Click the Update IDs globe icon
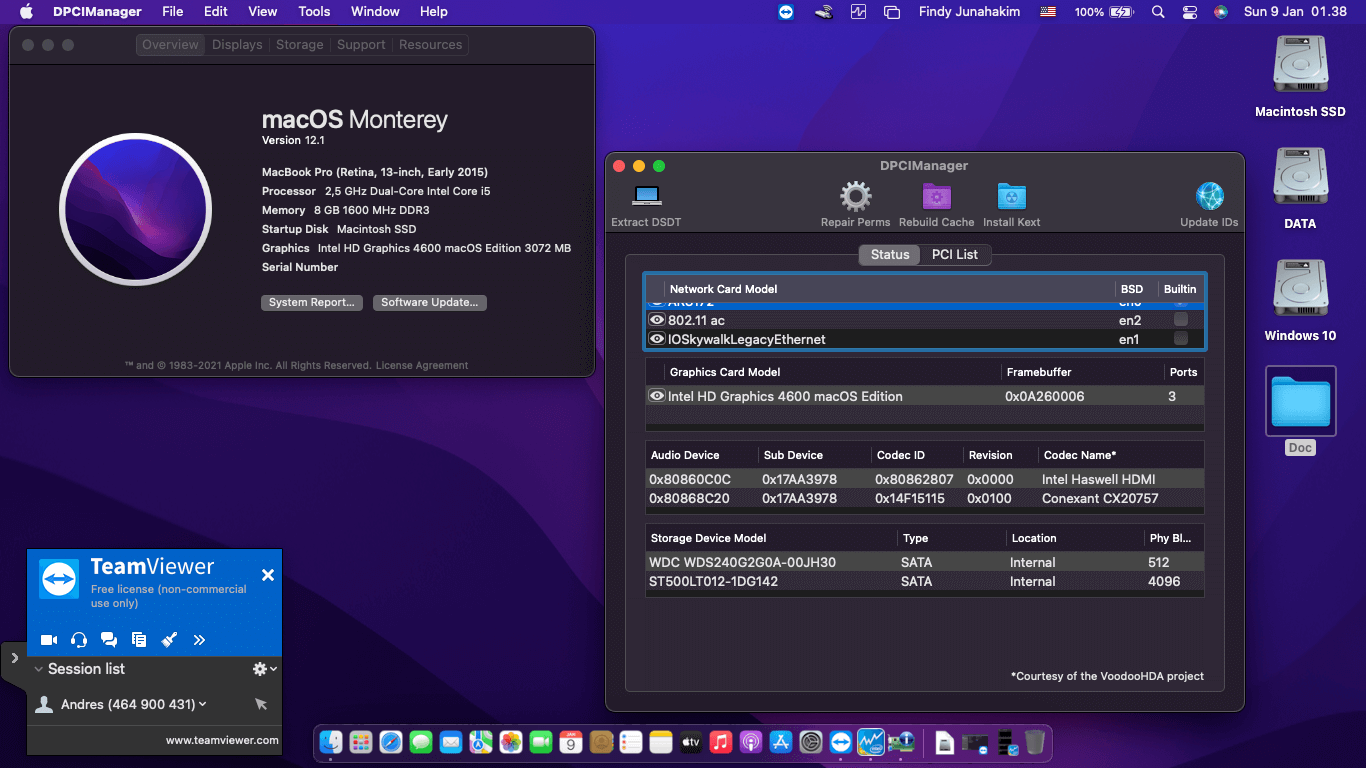The width and height of the screenshot is (1366, 768). pyautogui.click(x=1209, y=196)
